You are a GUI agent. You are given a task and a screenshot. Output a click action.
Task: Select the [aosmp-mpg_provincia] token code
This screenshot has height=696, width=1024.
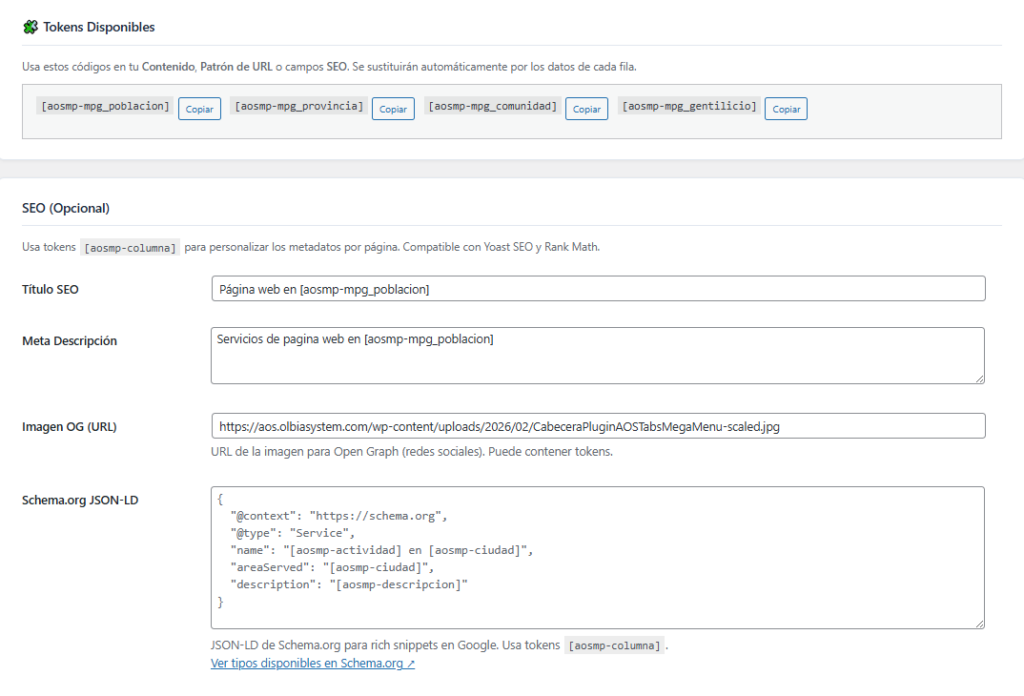pos(299,106)
